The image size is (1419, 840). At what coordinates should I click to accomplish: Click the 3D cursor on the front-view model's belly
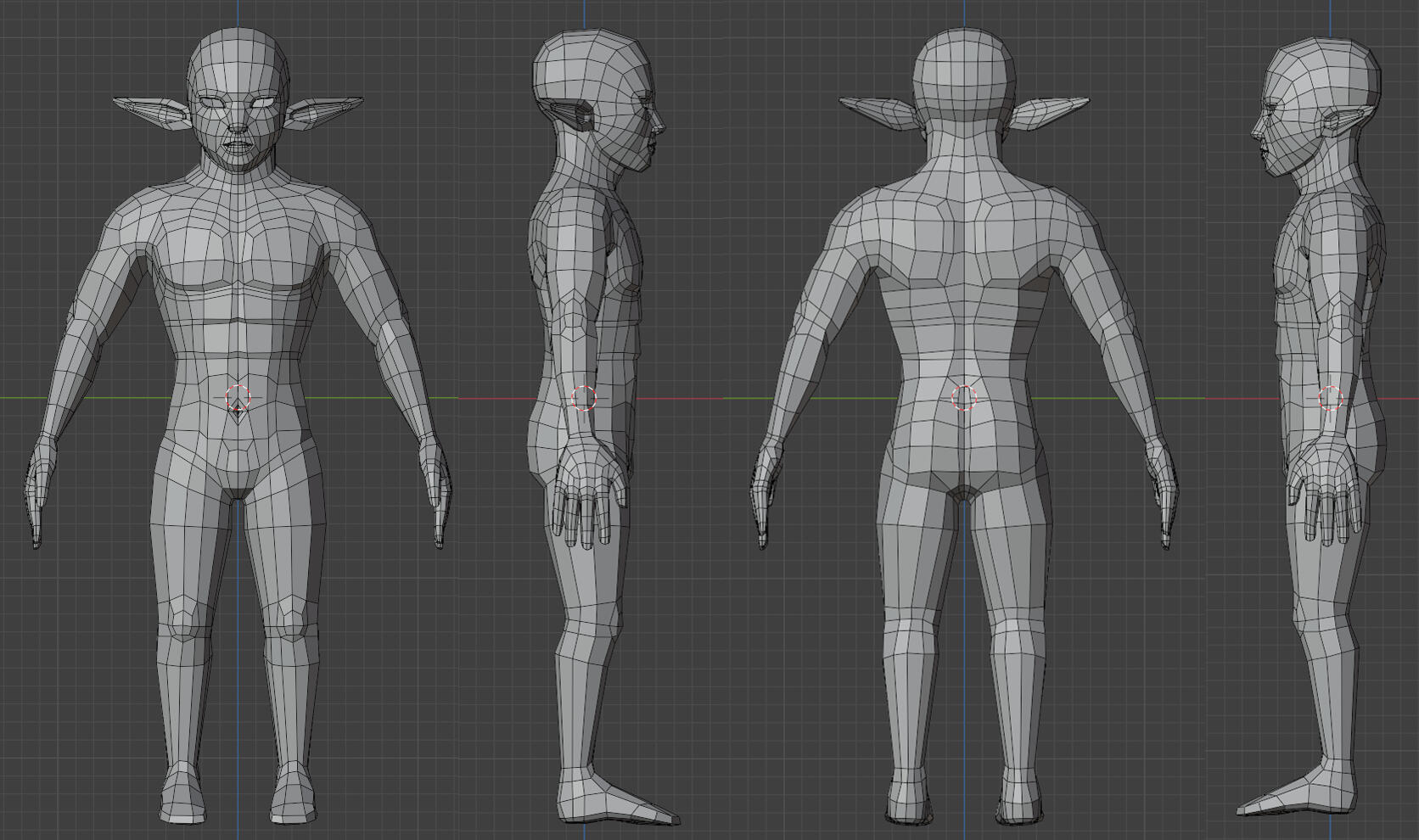pos(238,397)
